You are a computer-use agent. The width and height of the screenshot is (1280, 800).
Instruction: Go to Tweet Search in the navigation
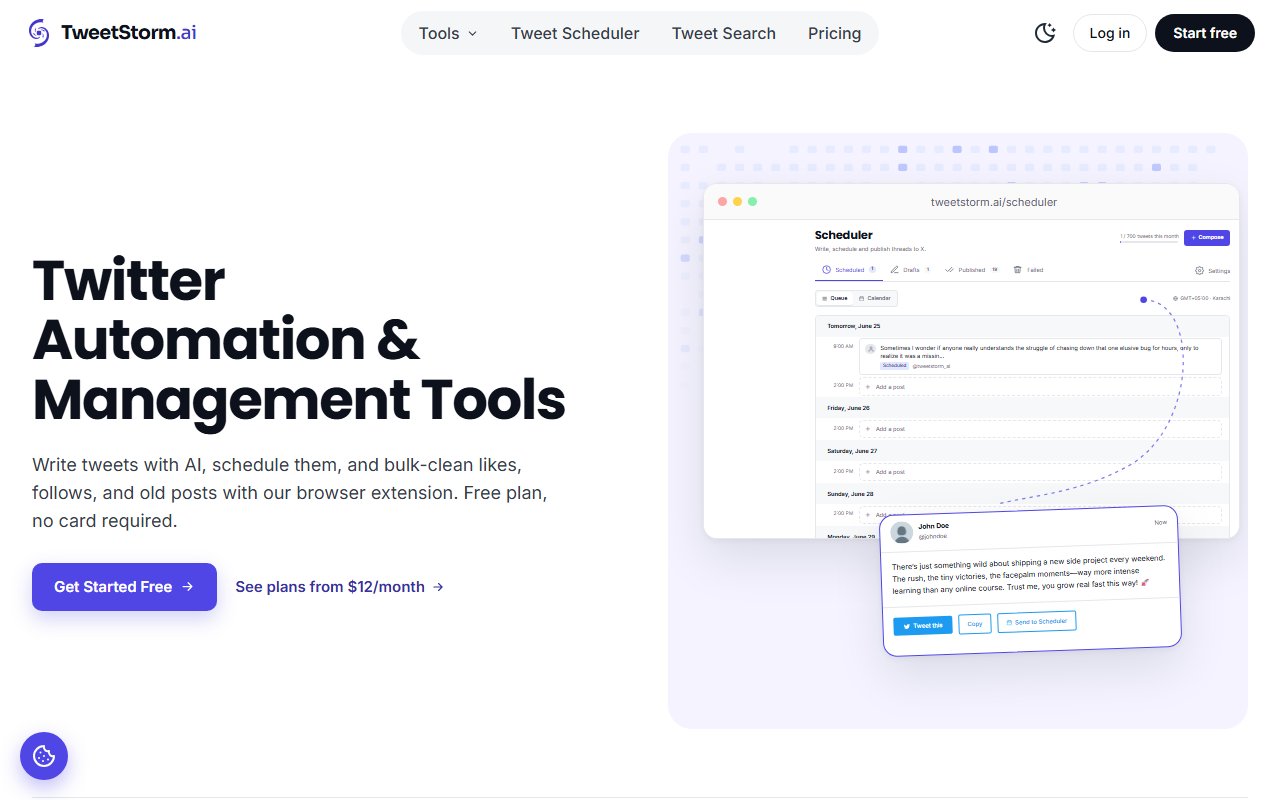pyautogui.click(x=724, y=33)
